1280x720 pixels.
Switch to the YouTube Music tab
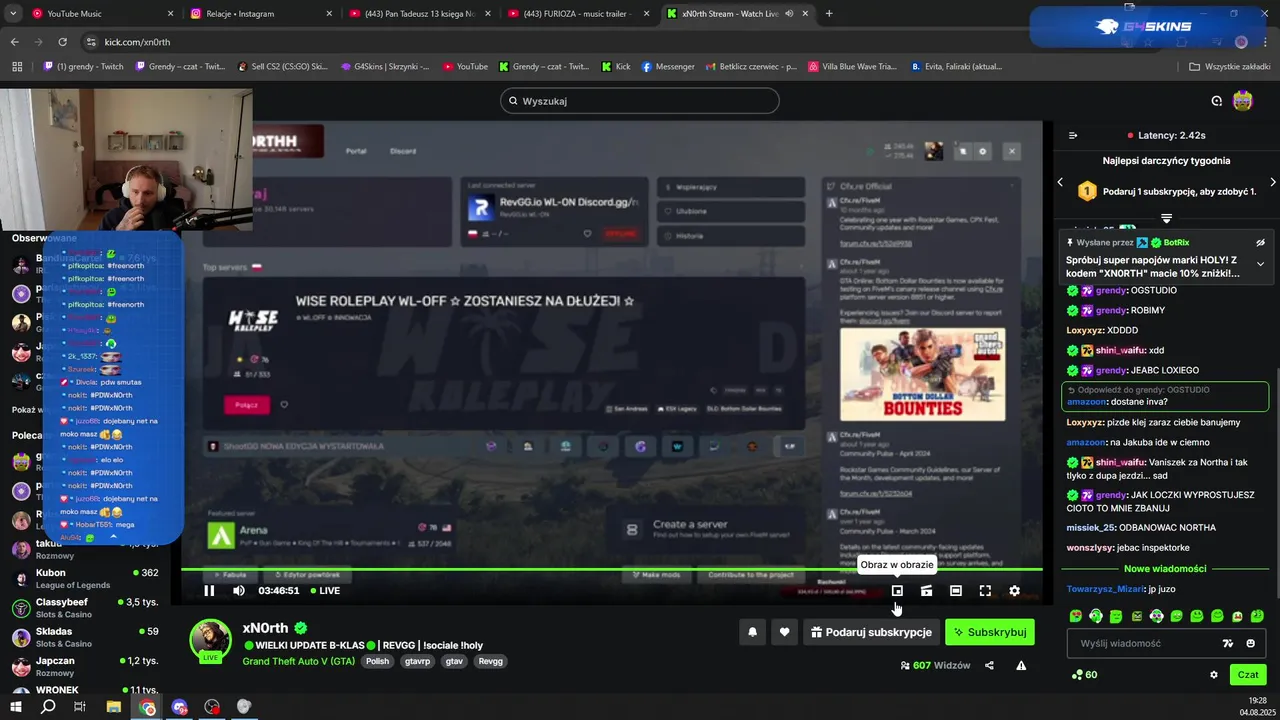(97, 14)
